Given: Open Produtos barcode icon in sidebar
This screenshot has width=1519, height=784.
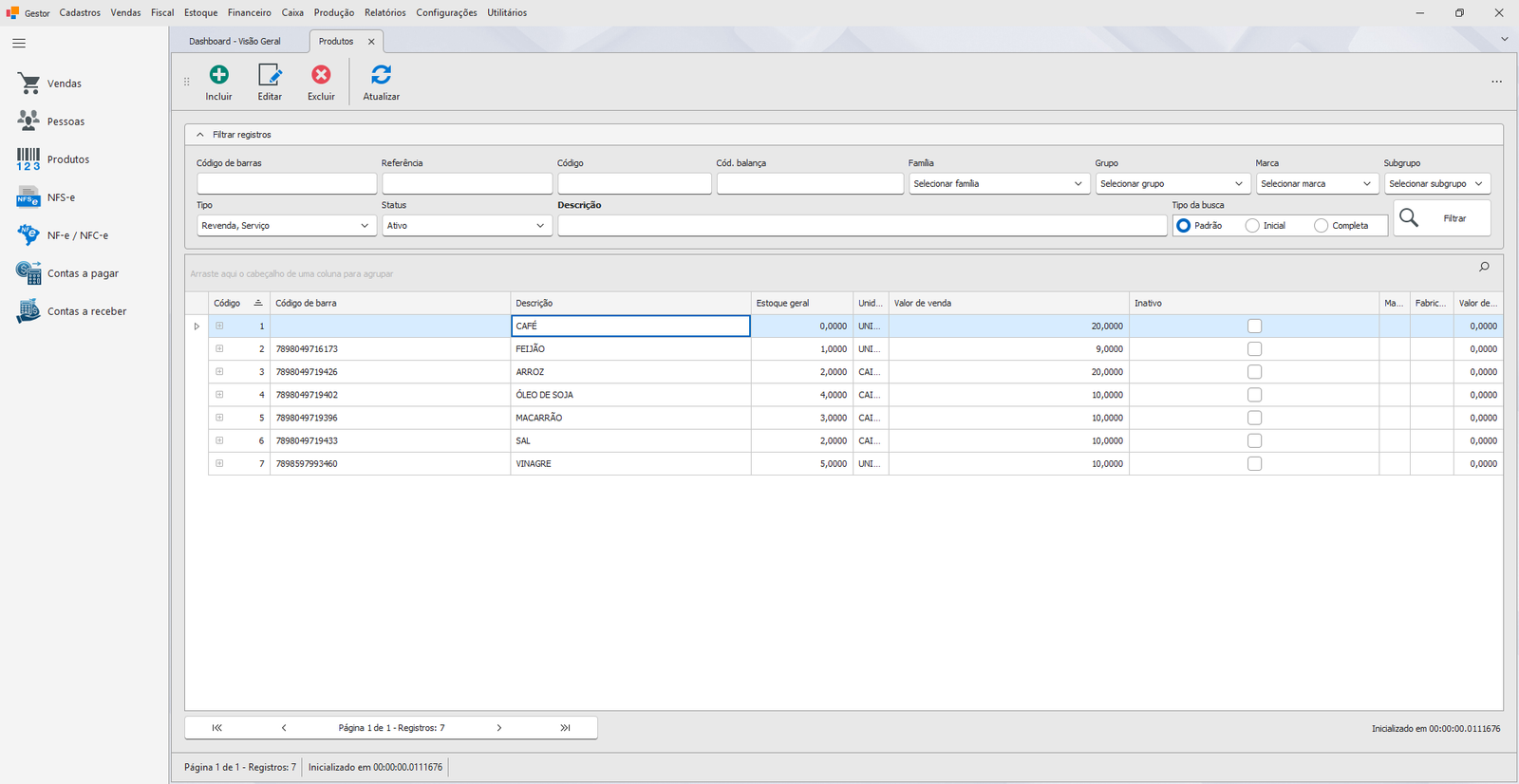Looking at the screenshot, I should click(28, 159).
